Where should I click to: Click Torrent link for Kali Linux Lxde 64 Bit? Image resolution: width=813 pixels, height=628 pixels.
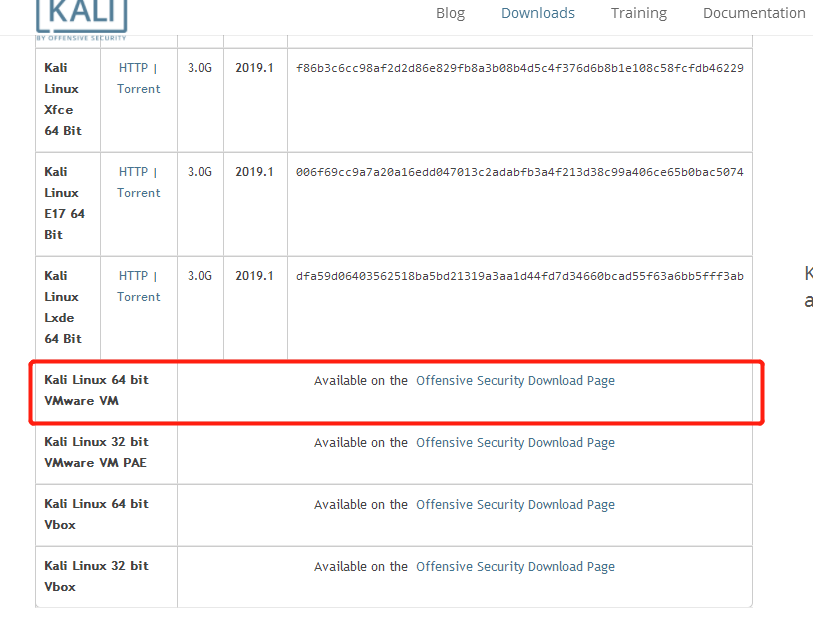pos(138,297)
